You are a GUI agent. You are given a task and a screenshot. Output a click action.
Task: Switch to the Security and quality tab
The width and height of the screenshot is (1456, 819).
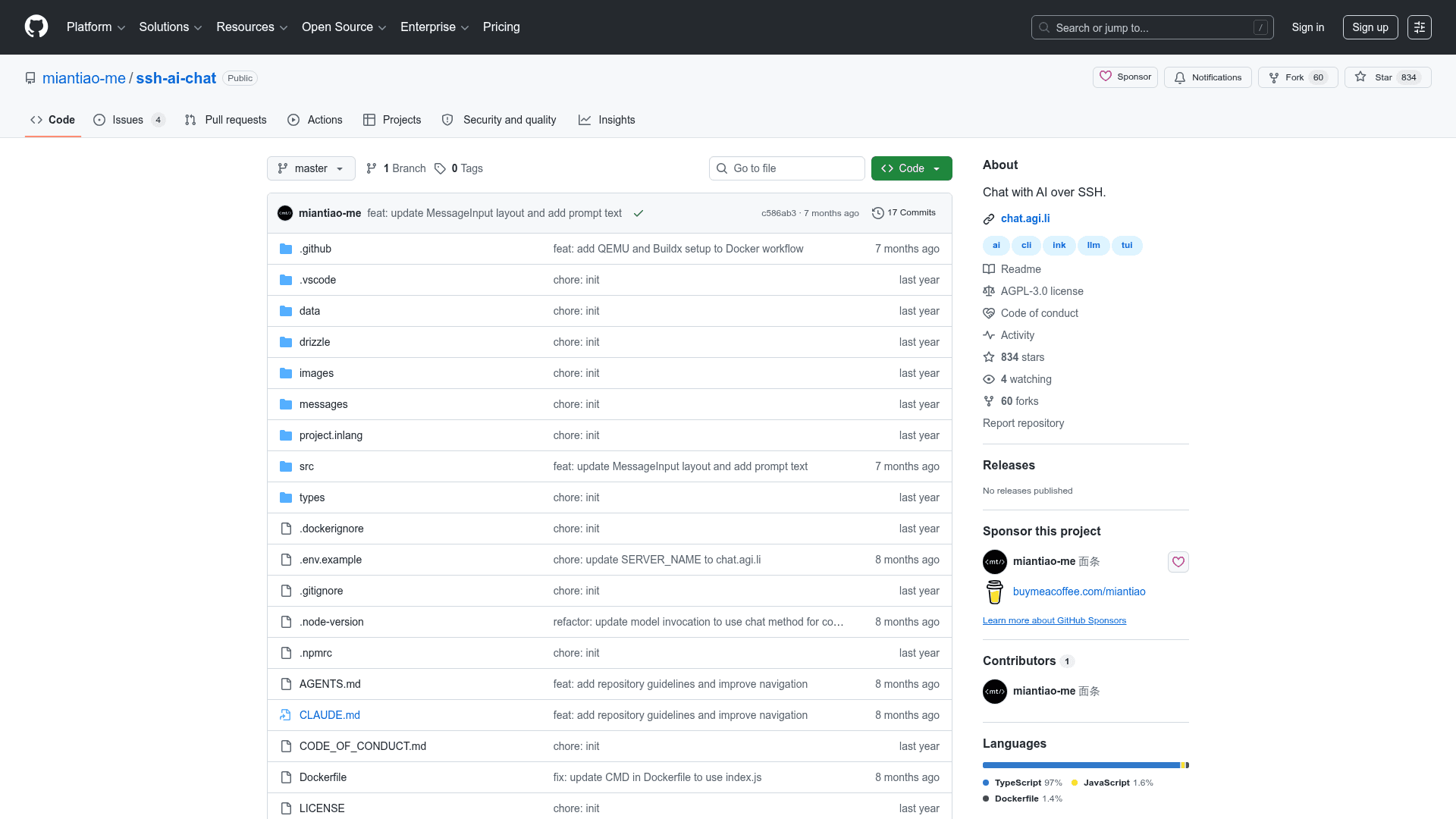pos(499,120)
